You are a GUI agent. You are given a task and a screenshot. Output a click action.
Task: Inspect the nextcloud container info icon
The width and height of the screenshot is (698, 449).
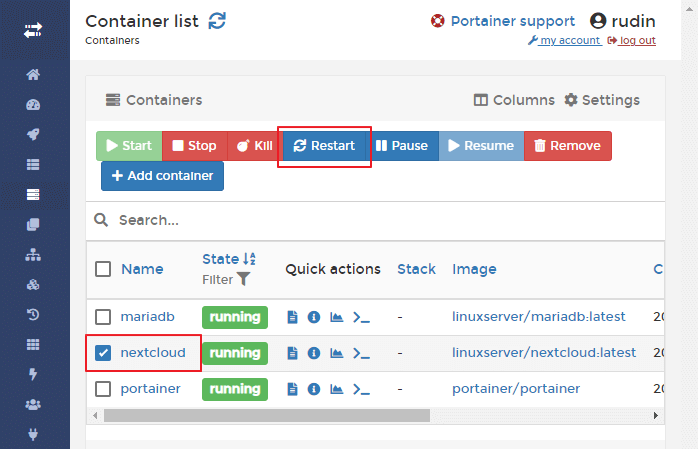pos(314,353)
